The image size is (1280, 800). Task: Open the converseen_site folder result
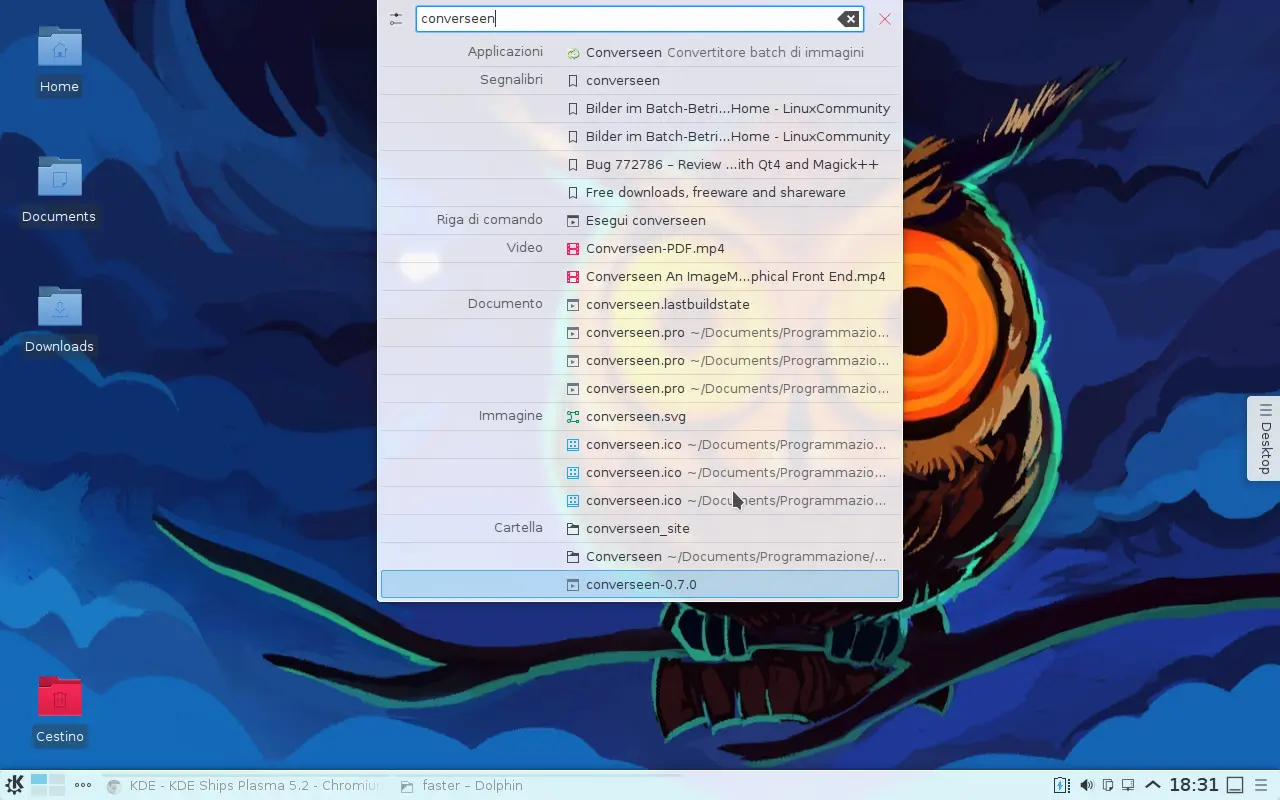[640, 528]
